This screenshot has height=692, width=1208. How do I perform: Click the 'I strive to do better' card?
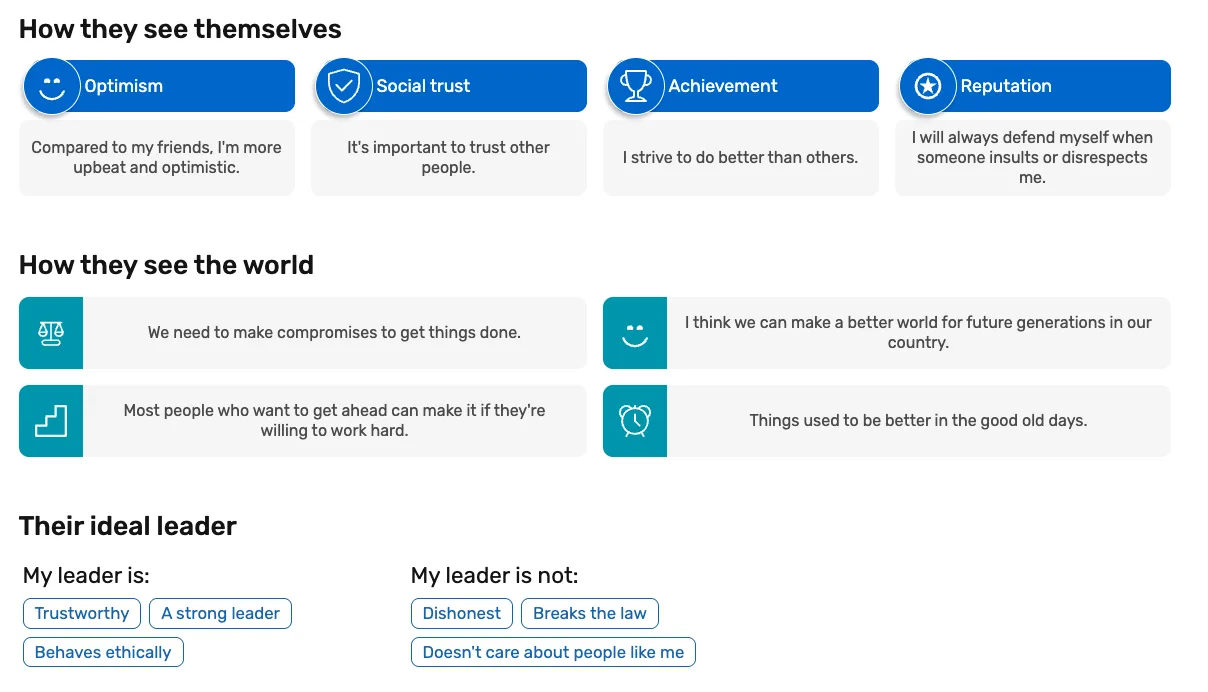[741, 158]
